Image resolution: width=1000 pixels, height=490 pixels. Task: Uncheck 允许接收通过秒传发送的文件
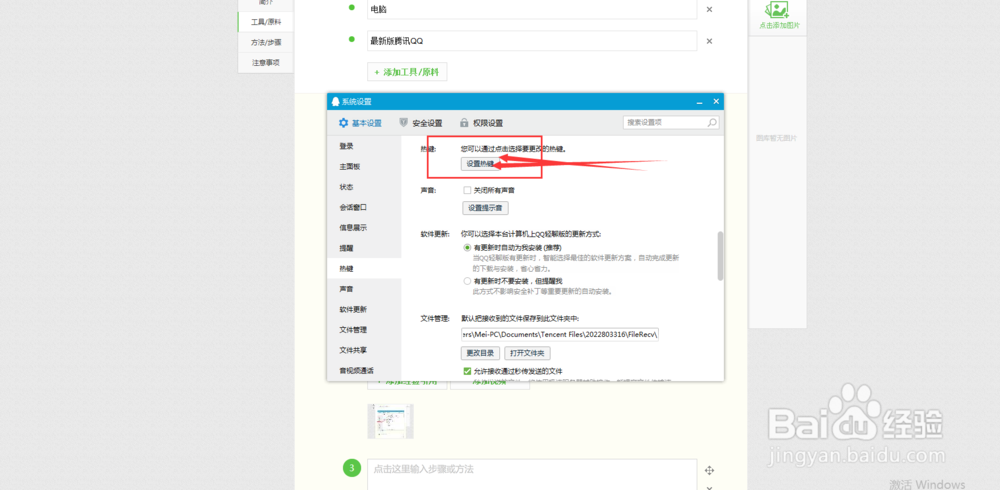tap(467, 371)
